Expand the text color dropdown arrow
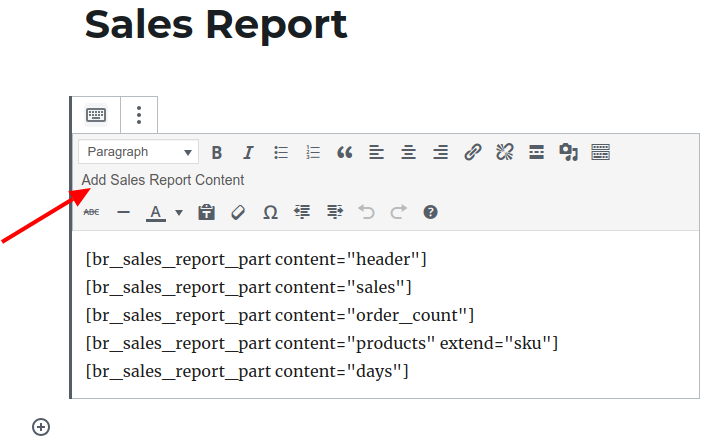The width and height of the screenshot is (725, 447). [x=179, y=212]
